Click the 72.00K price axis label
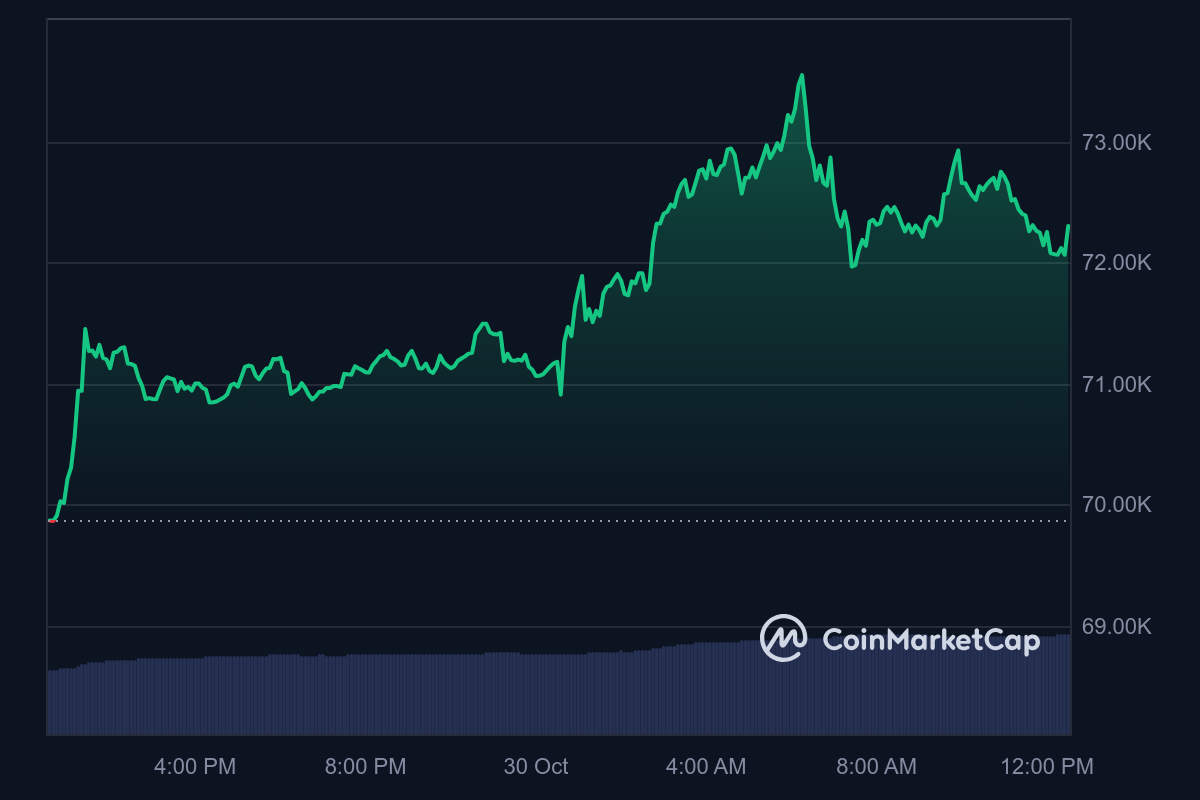The width and height of the screenshot is (1200, 800). pos(1117,263)
